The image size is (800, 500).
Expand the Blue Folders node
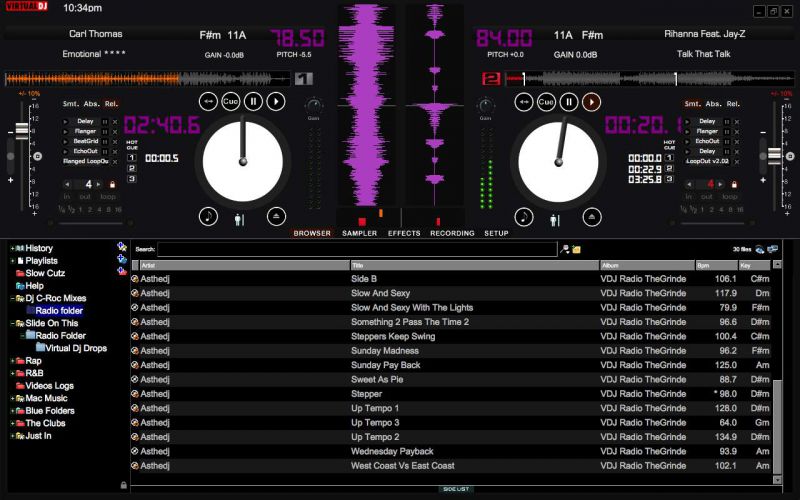pyautogui.click(x=12, y=411)
